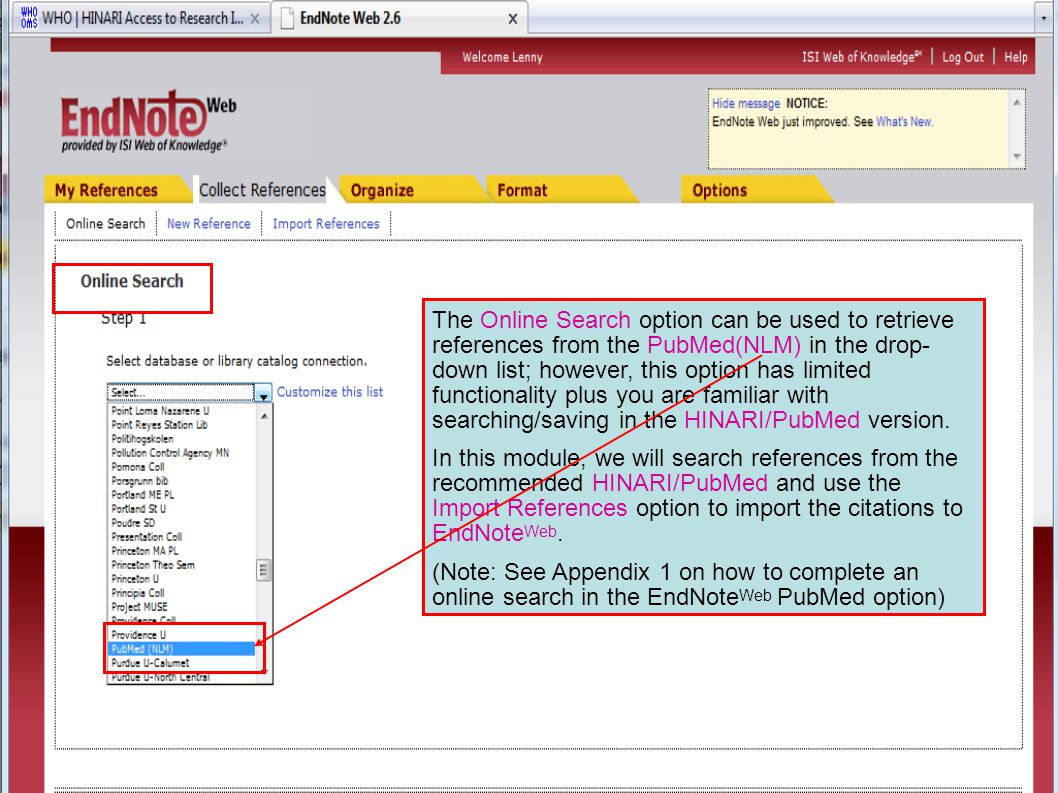Image resolution: width=1058 pixels, height=793 pixels.
Task: Select the Online Search sub-tab
Action: click(x=105, y=223)
